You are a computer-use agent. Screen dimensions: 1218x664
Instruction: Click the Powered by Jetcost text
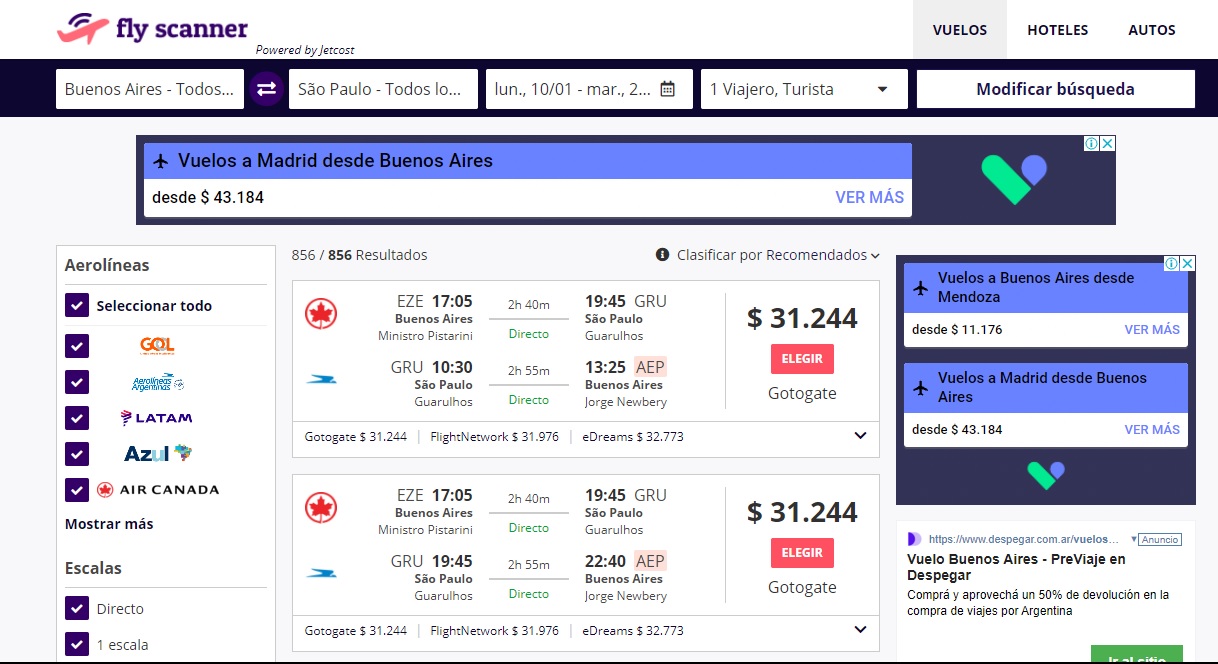(x=305, y=50)
